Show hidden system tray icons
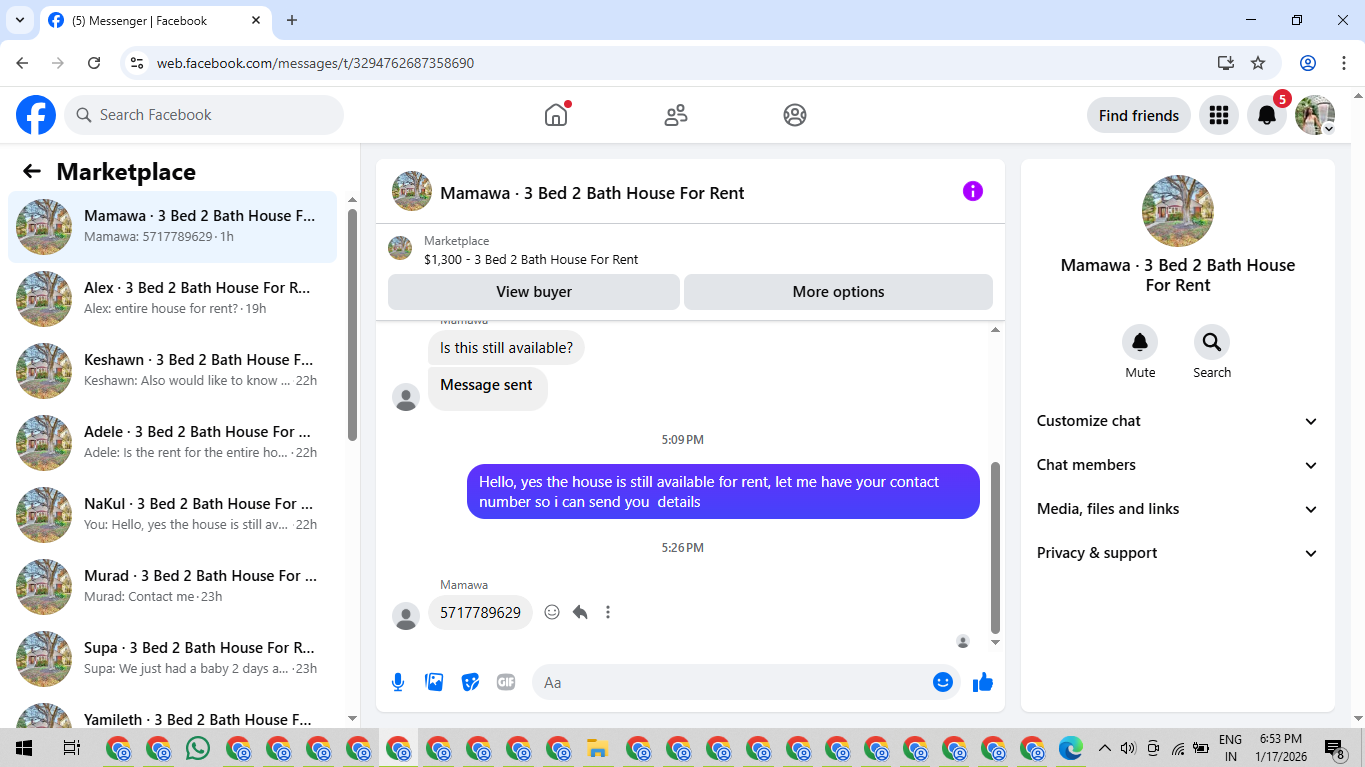Image resolution: width=1365 pixels, height=767 pixels. 1105,748
